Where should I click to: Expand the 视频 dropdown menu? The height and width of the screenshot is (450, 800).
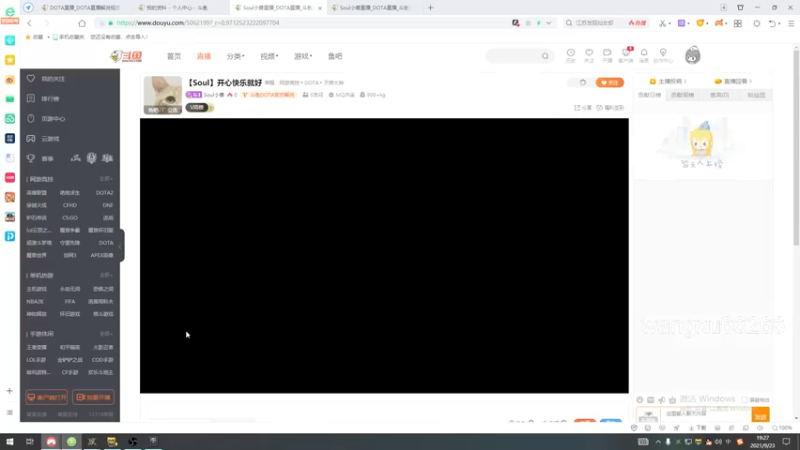tap(269, 56)
